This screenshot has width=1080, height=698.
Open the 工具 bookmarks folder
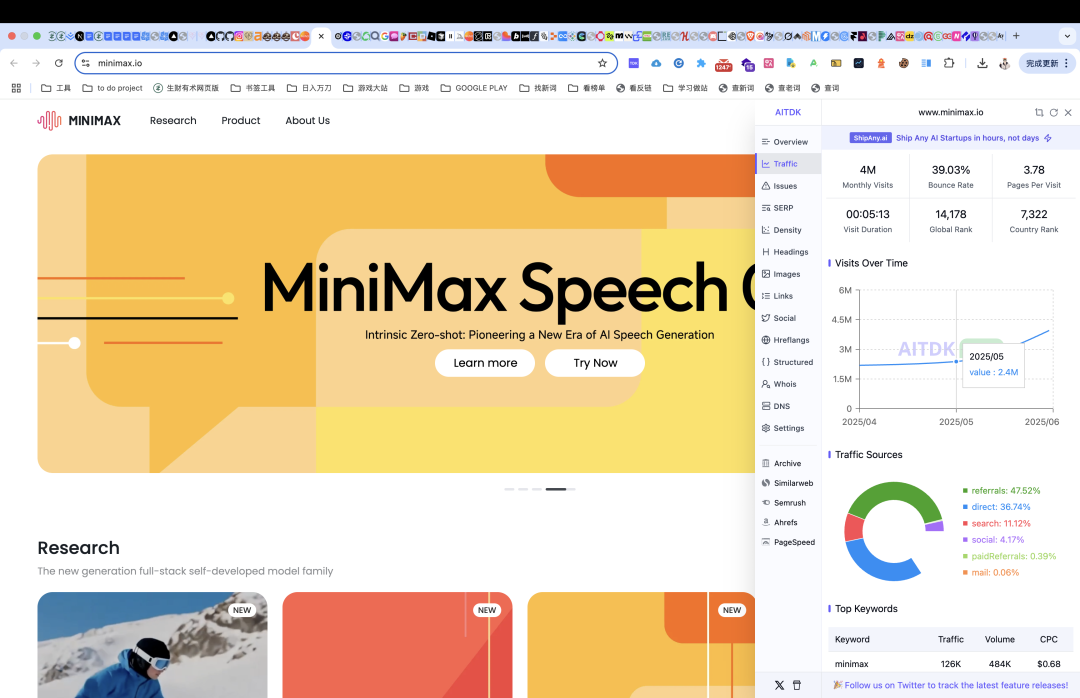[x=56, y=88]
